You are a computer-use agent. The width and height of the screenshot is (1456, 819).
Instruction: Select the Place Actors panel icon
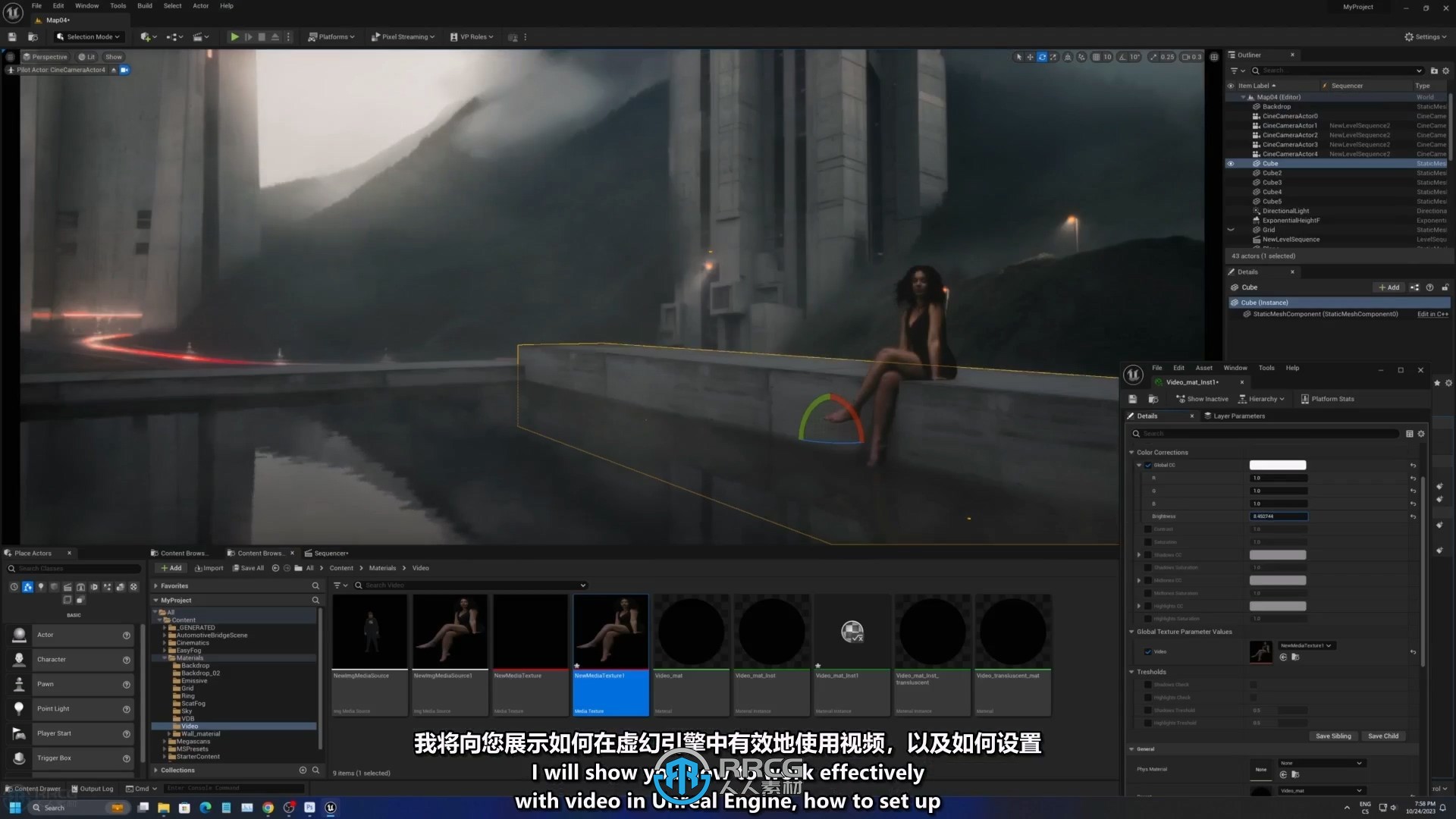click(x=8, y=552)
